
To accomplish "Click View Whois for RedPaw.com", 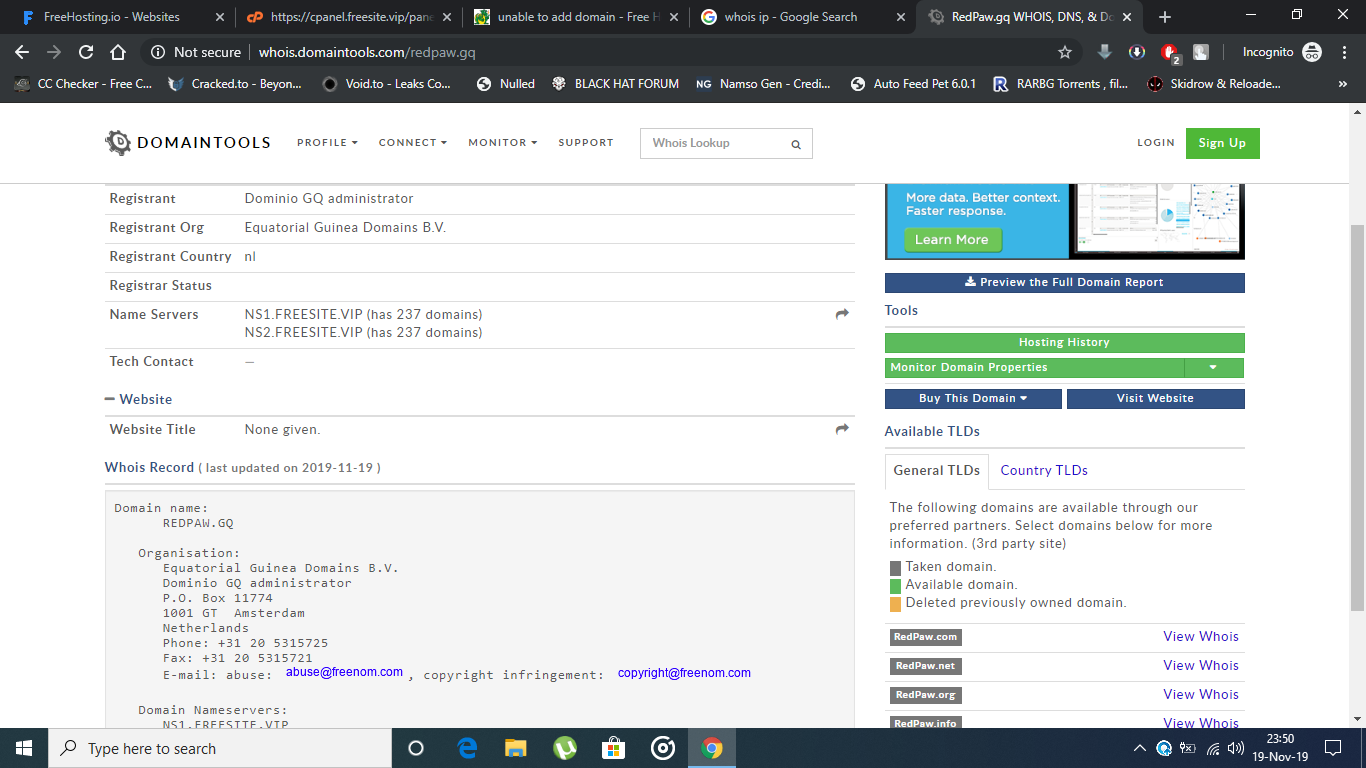I will (x=1201, y=636).
